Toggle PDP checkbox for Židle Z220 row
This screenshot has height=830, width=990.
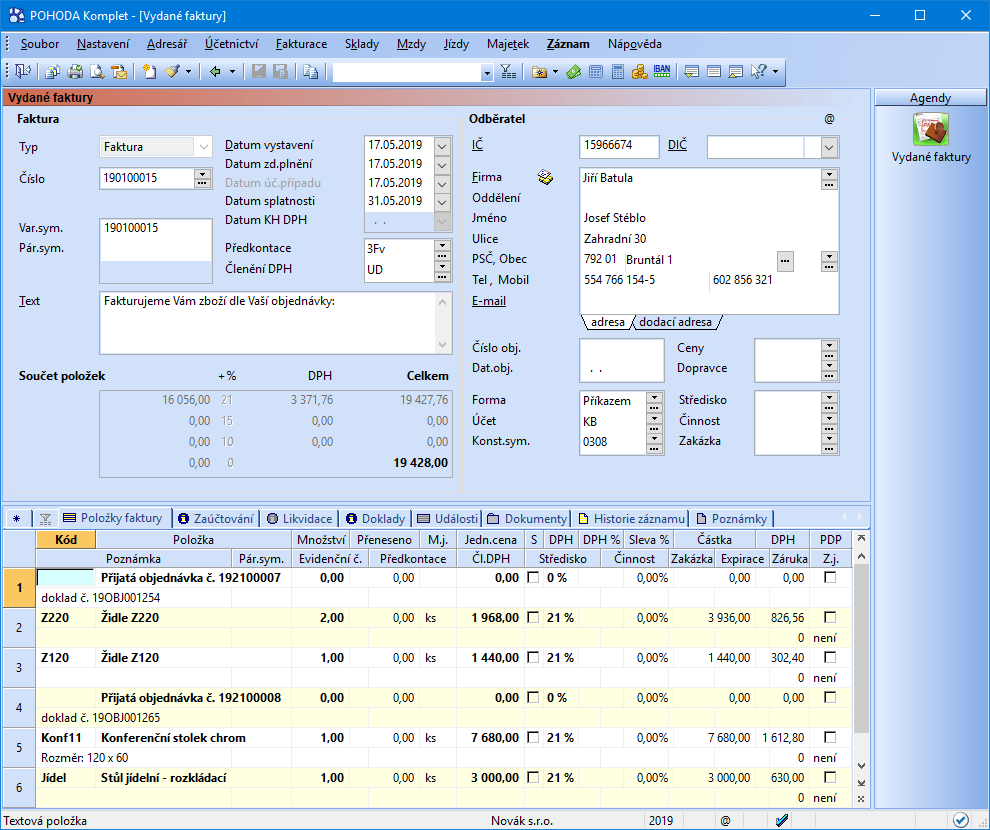coord(830,617)
